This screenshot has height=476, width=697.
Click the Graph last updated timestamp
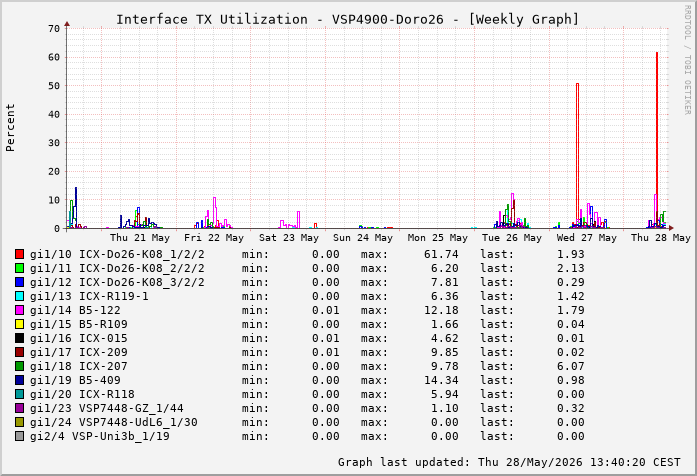point(509,462)
